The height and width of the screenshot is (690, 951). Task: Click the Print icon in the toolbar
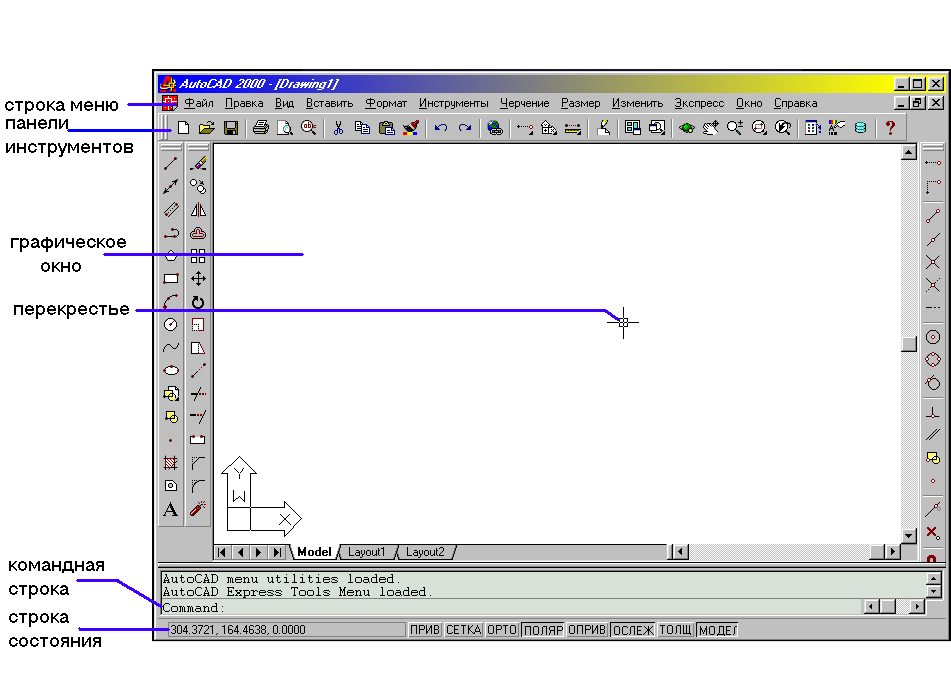(x=261, y=128)
